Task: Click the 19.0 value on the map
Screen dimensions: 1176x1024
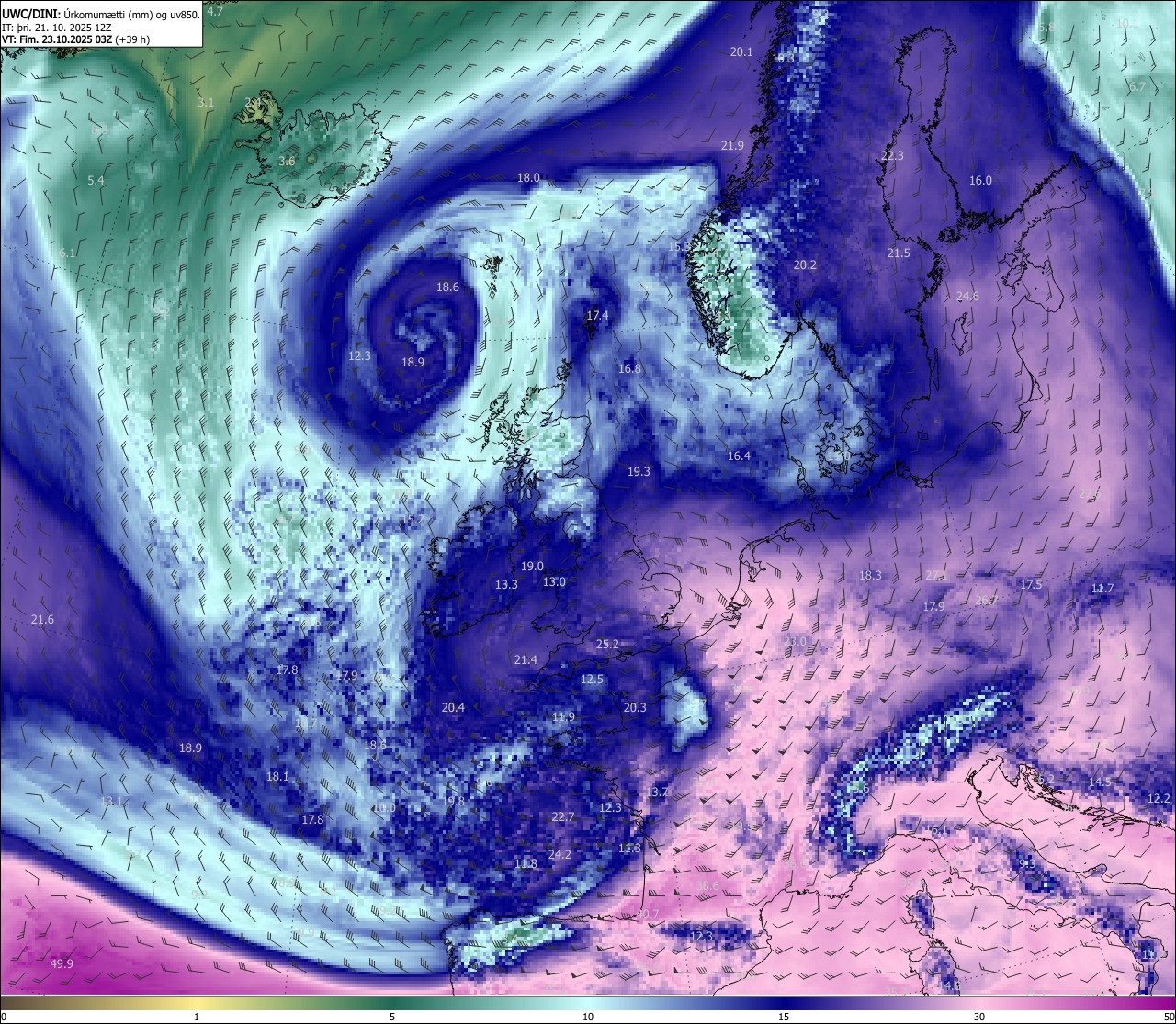Action: pos(532,567)
